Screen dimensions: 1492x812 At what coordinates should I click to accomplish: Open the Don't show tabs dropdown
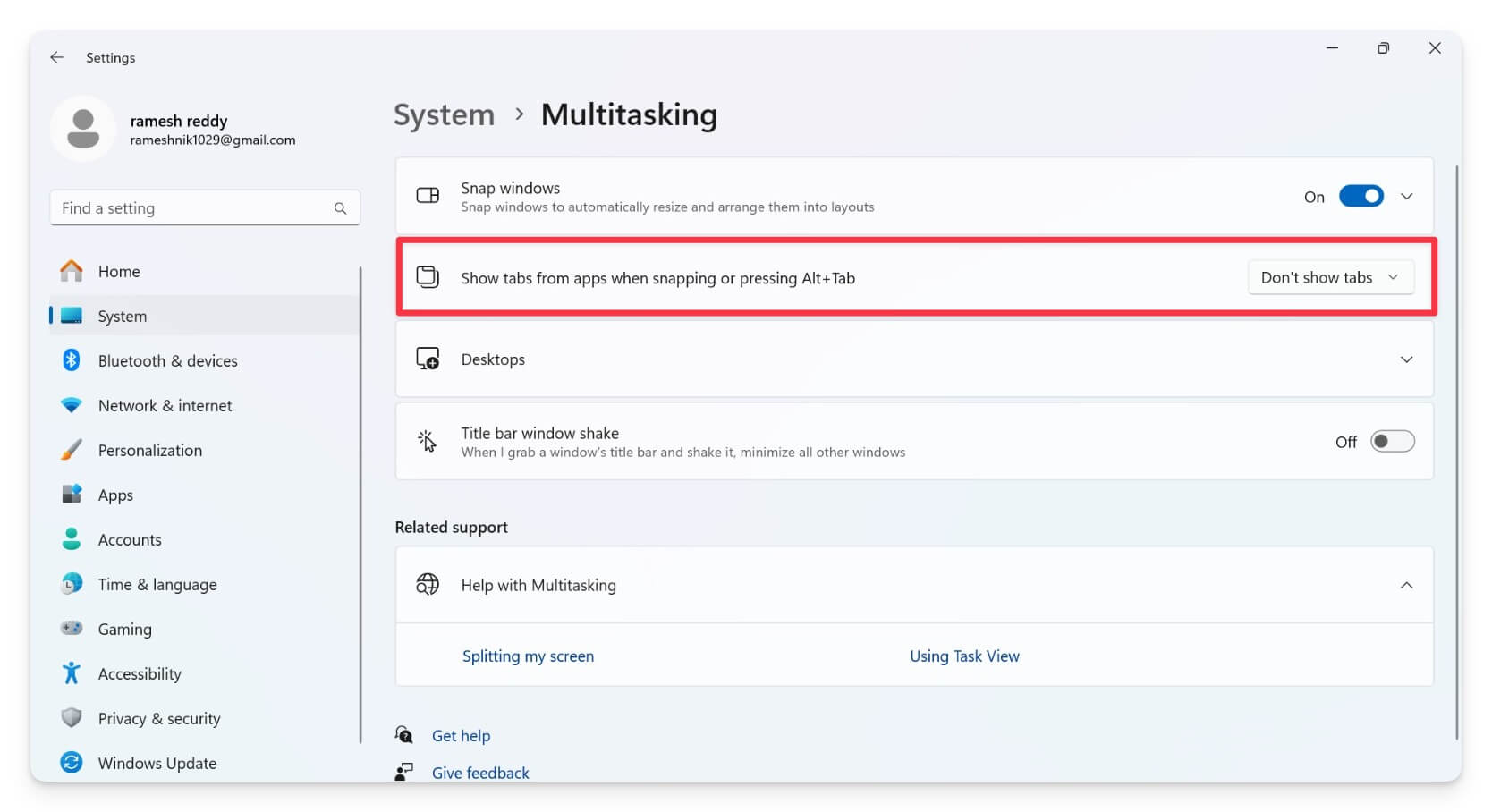click(x=1330, y=277)
